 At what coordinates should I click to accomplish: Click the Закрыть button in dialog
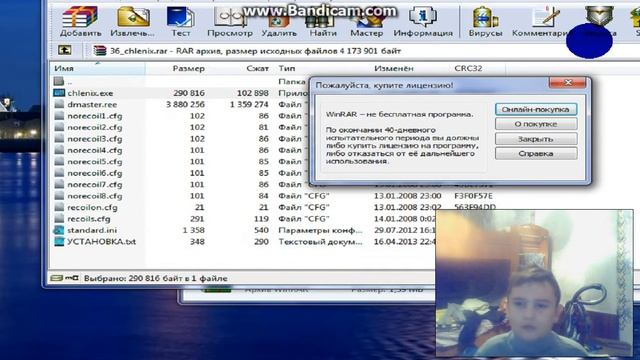click(x=536, y=139)
